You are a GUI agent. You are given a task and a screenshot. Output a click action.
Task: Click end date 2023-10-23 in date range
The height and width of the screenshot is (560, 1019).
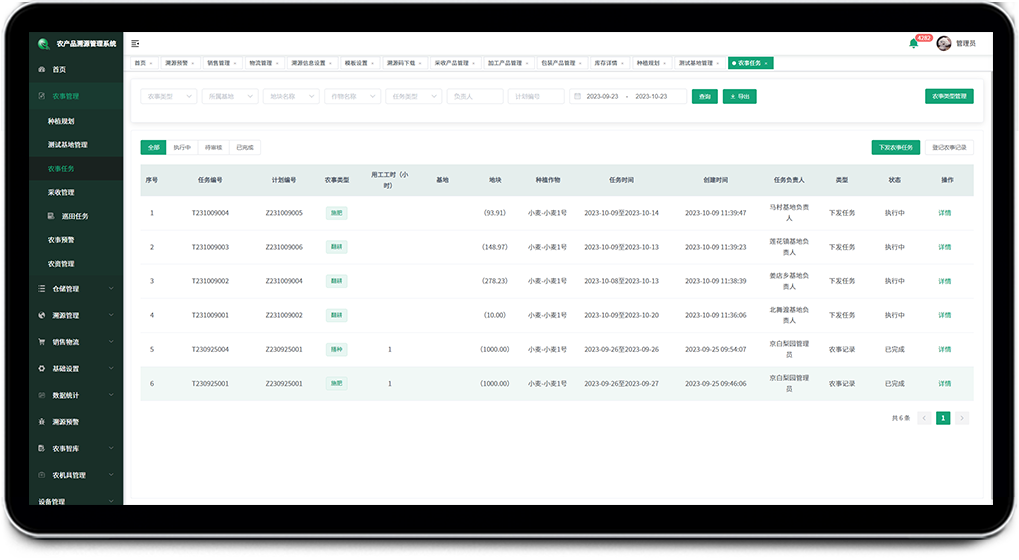coord(651,96)
